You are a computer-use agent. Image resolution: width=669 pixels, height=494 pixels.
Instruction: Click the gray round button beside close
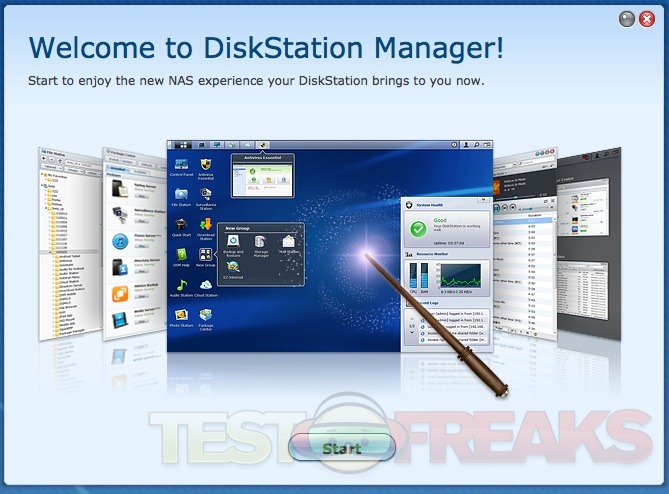(x=627, y=18)
